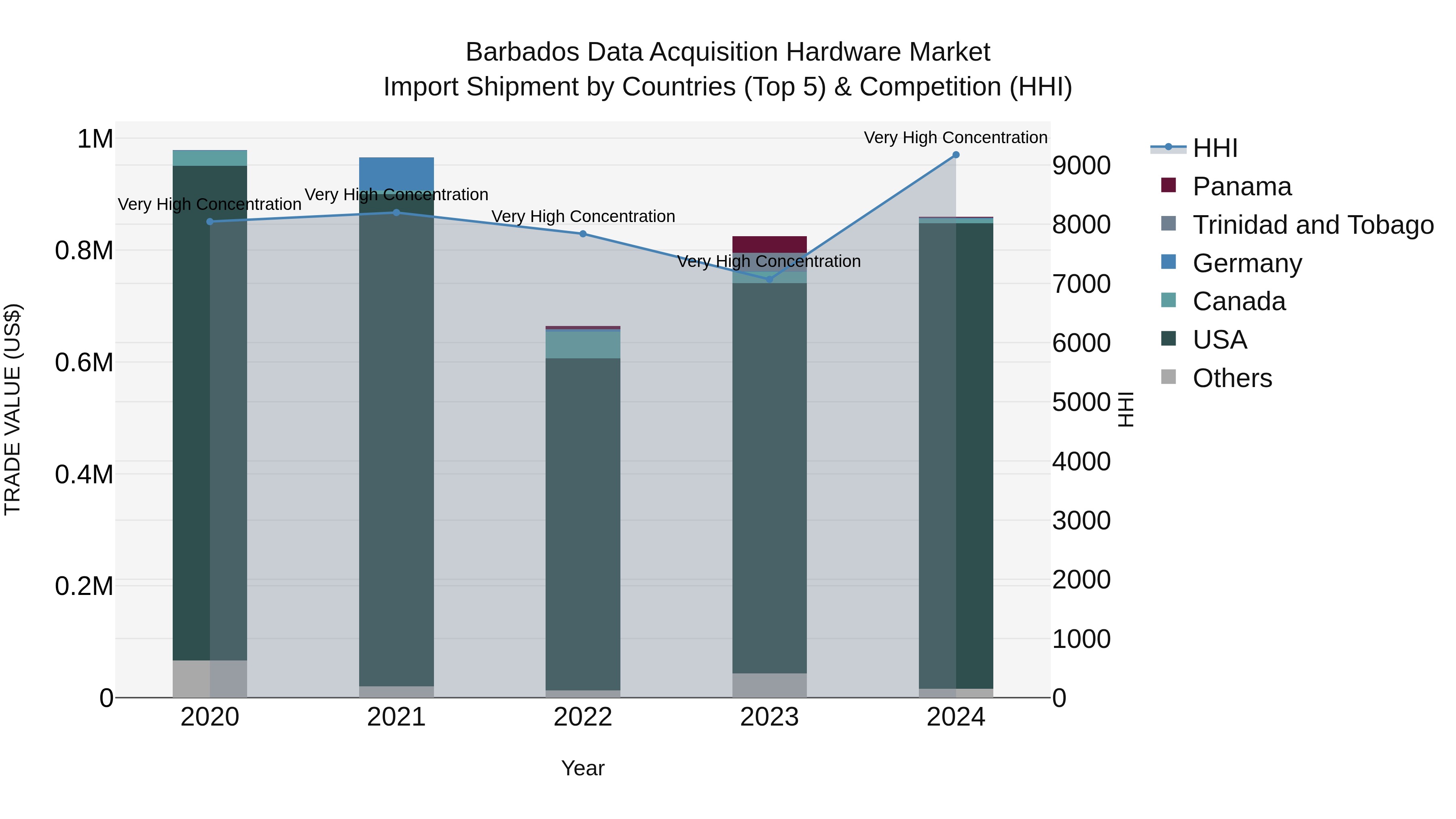1456x819 pixels.
Task: Click the Panama segment atop the 2023 bar
Action: [769, 244]
